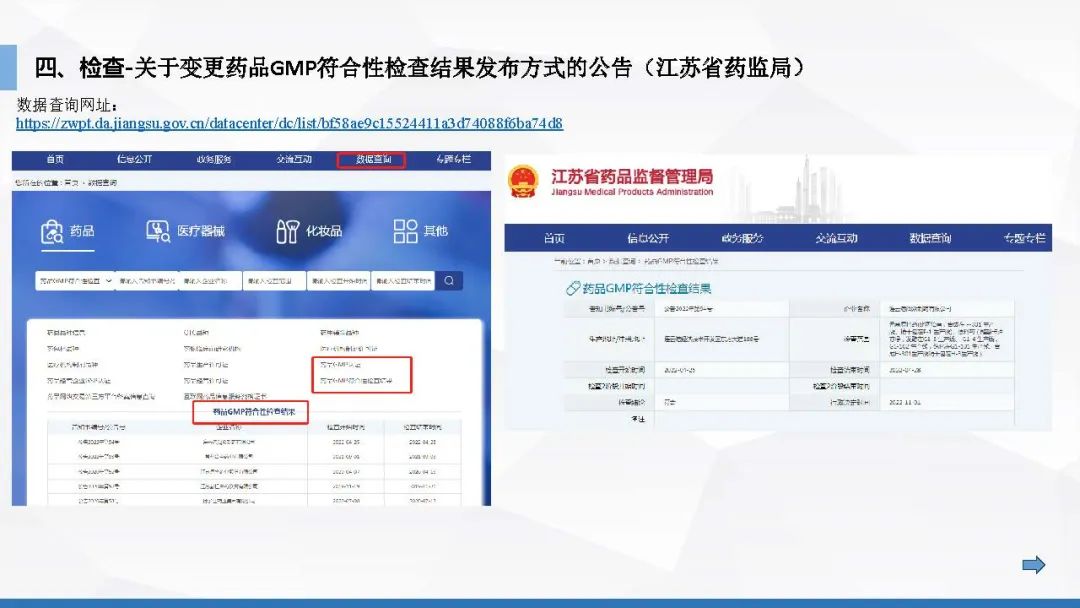Select the 其他 category grid icon
Viewport: 1080px width, 608px height.
coord(405,232)
